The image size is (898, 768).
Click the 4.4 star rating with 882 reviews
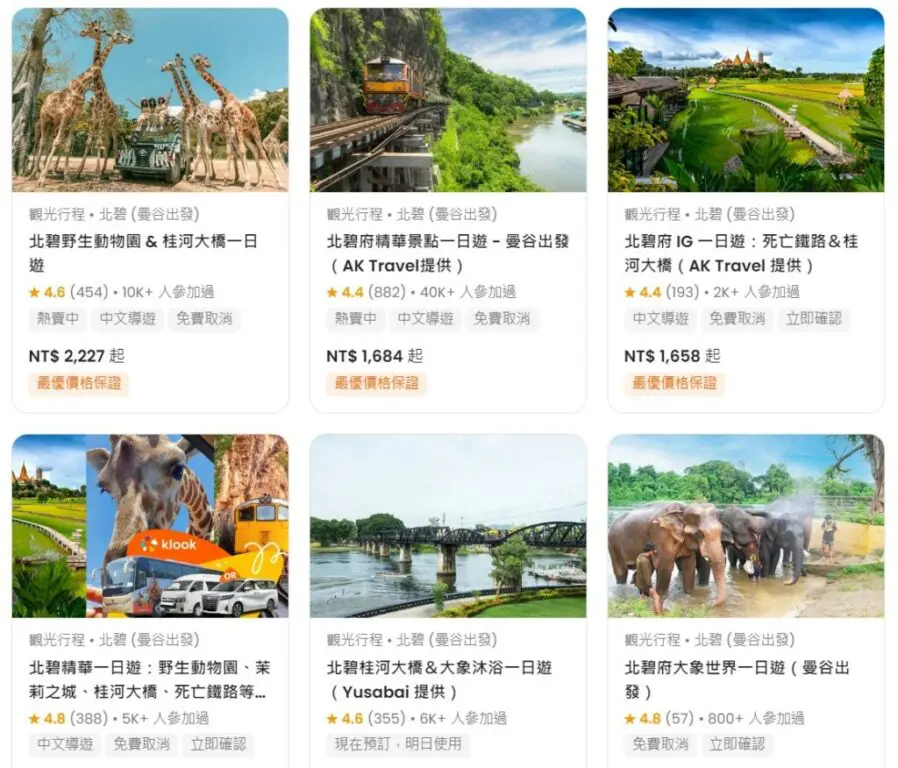click(x=367, y=292)
